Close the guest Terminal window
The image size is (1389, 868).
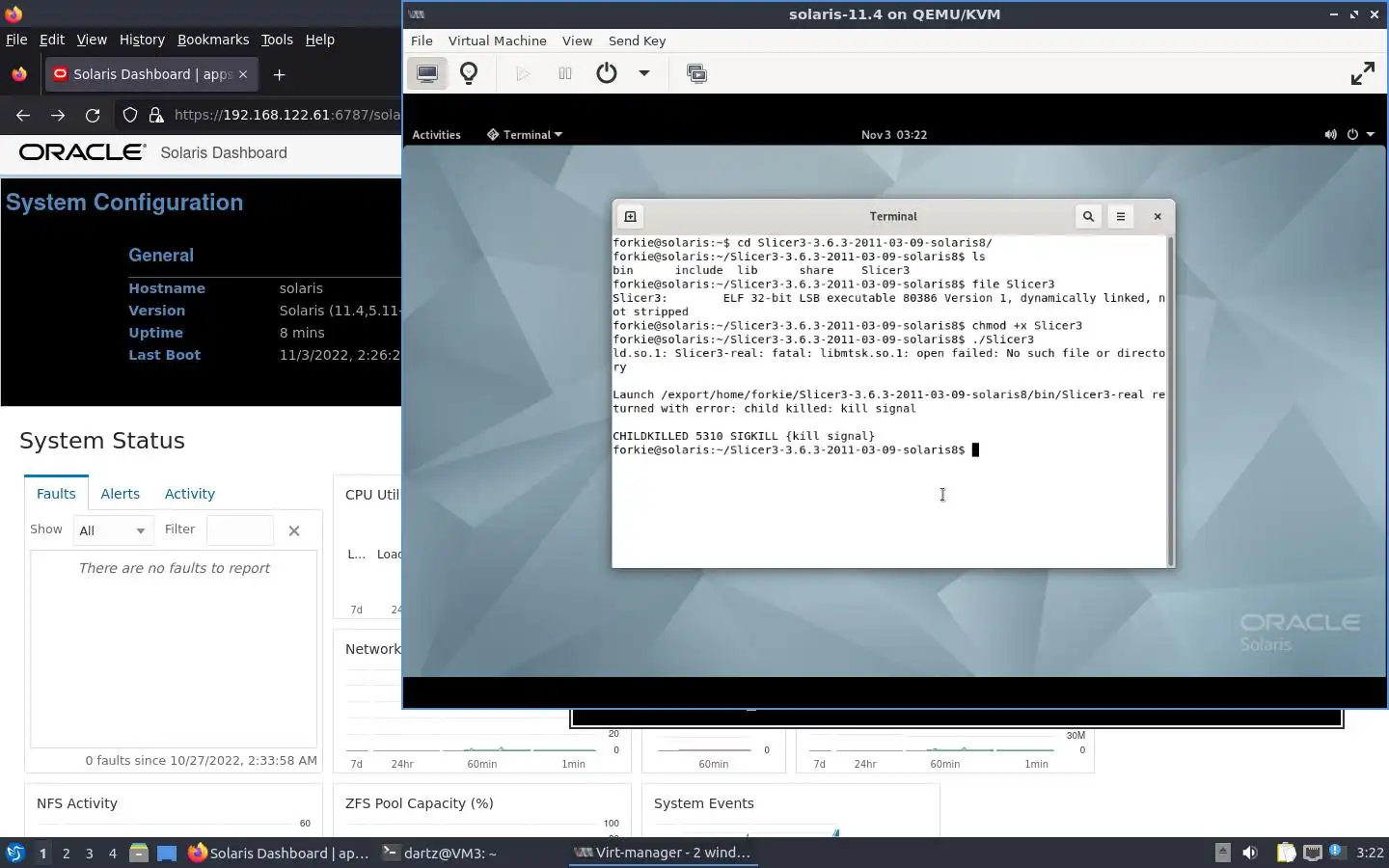(1157, 217)
